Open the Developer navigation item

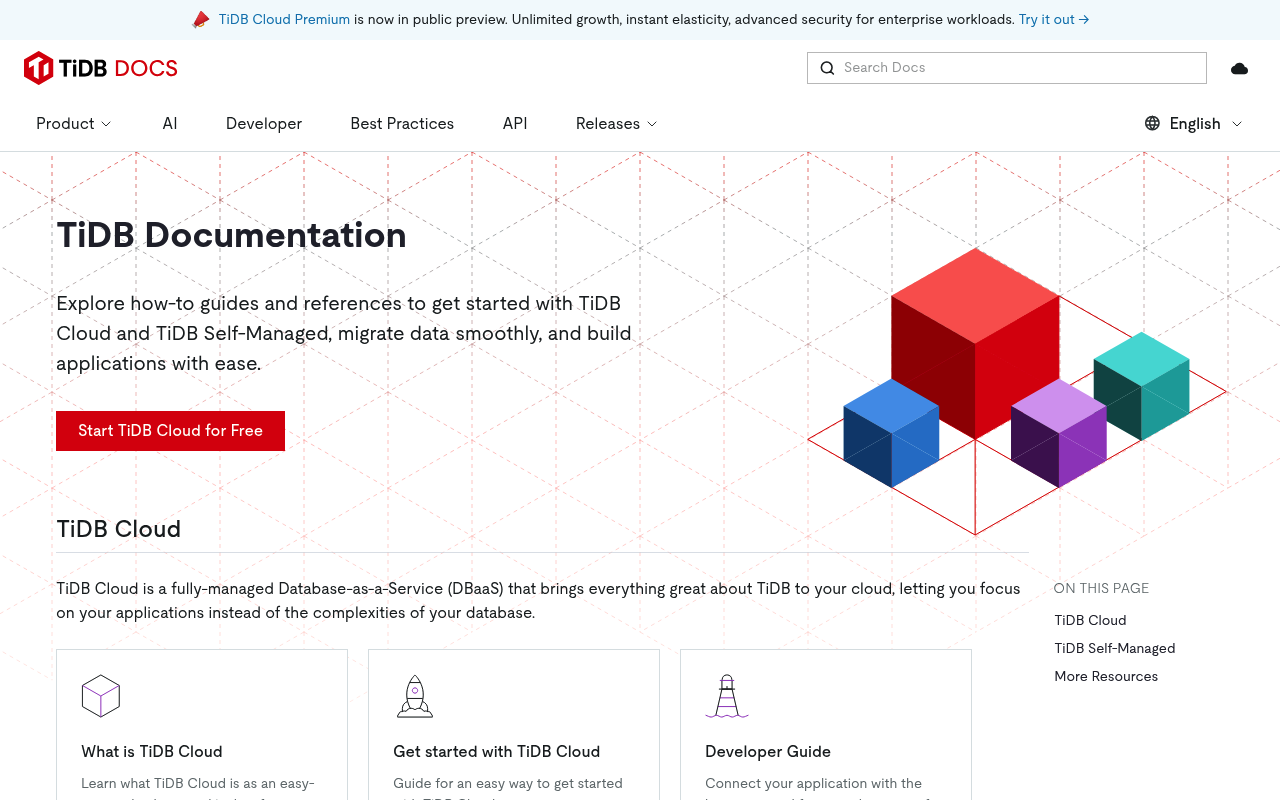pos(264,123)
